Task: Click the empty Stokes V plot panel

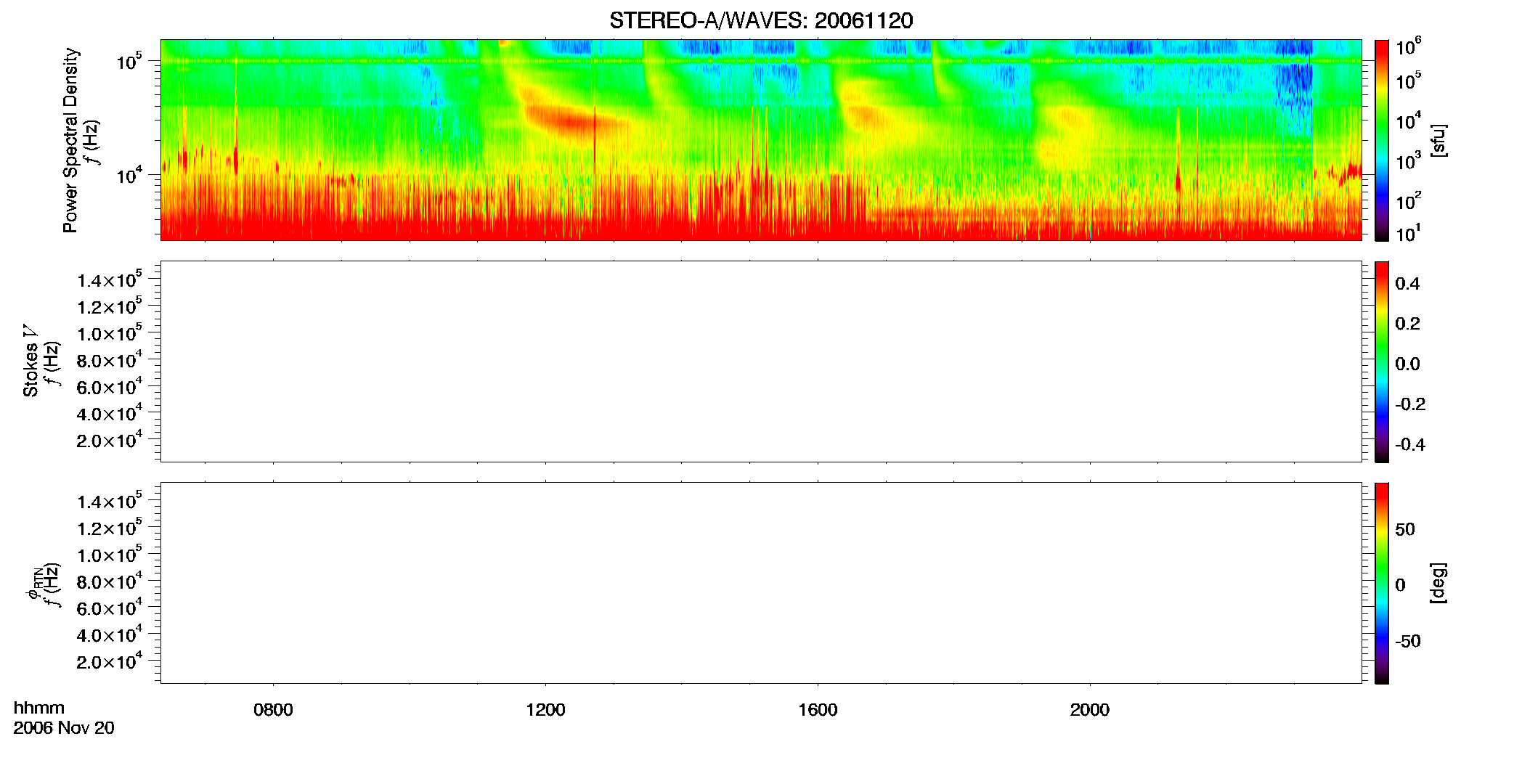Action: tap(761, 362)
